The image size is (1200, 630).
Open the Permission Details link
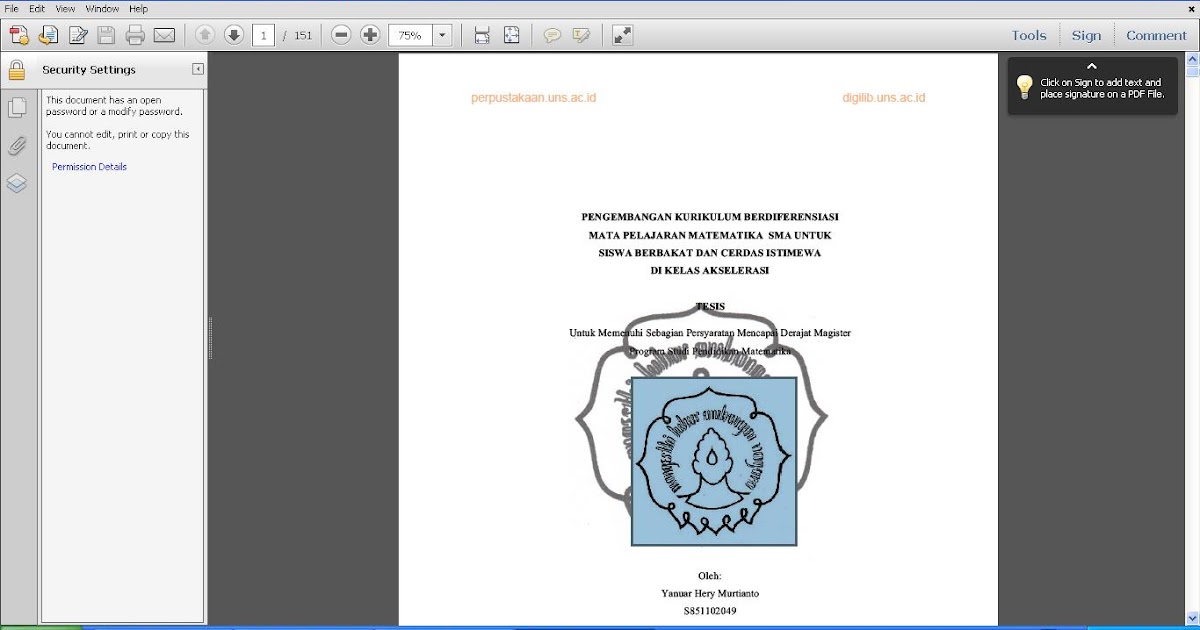point(89,167)
